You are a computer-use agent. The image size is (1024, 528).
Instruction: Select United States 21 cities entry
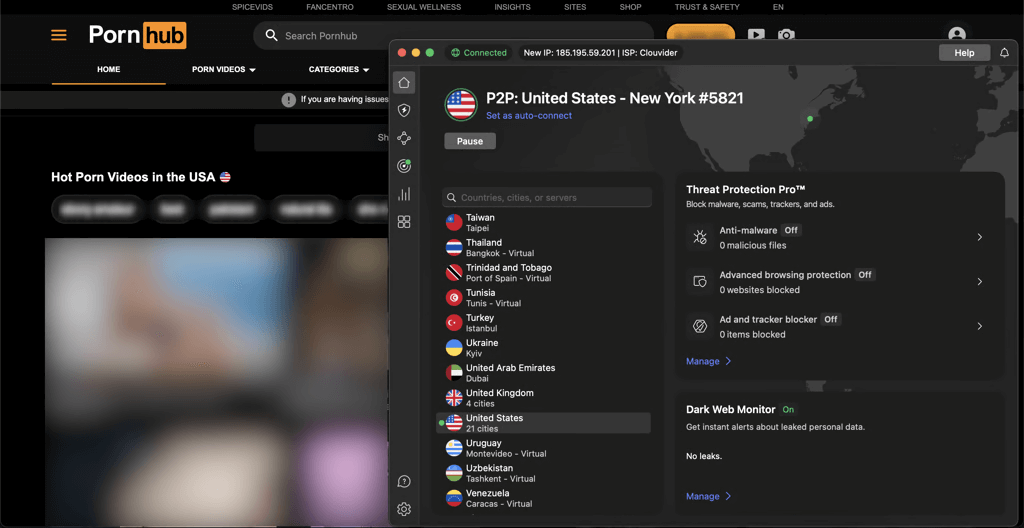pyautogui.click(x=543, y=423)
